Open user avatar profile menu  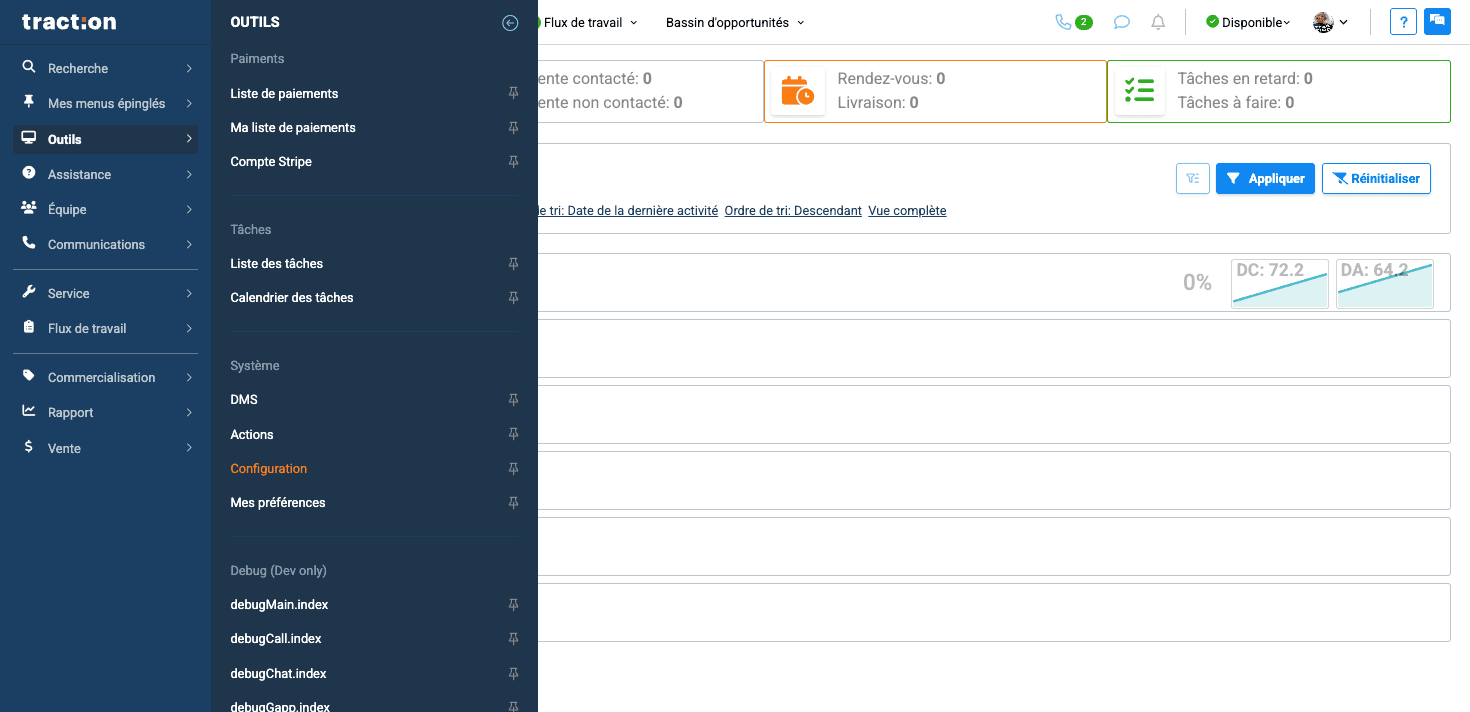(x=1330, y=22)
